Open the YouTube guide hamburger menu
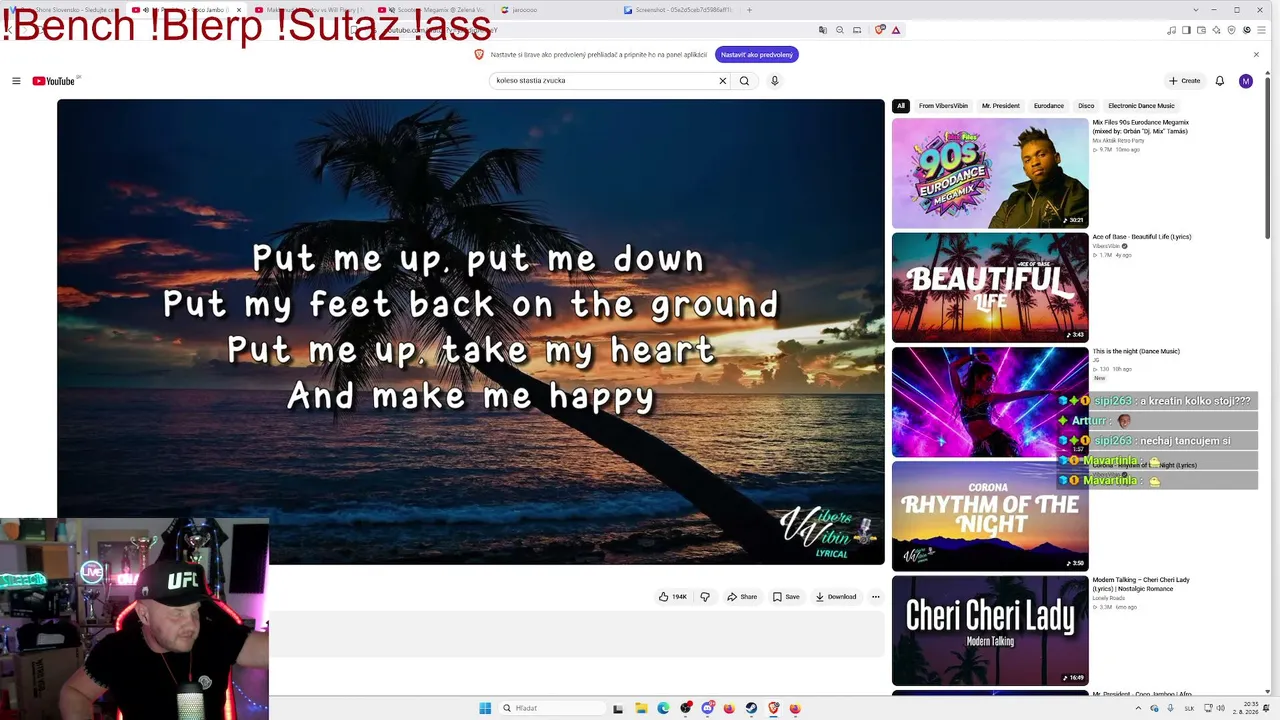The height and width of the screenshot is (720, 1280). [x=16, y=81]
